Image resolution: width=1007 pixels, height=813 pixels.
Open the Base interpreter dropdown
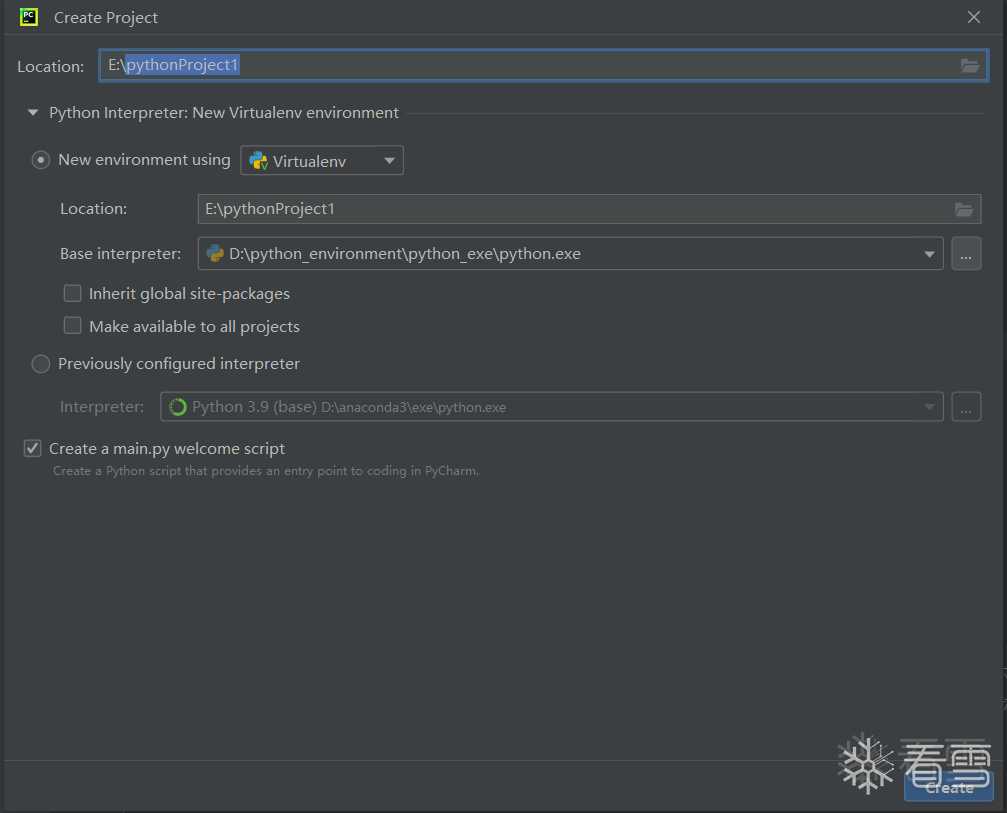tap(570, 254)
